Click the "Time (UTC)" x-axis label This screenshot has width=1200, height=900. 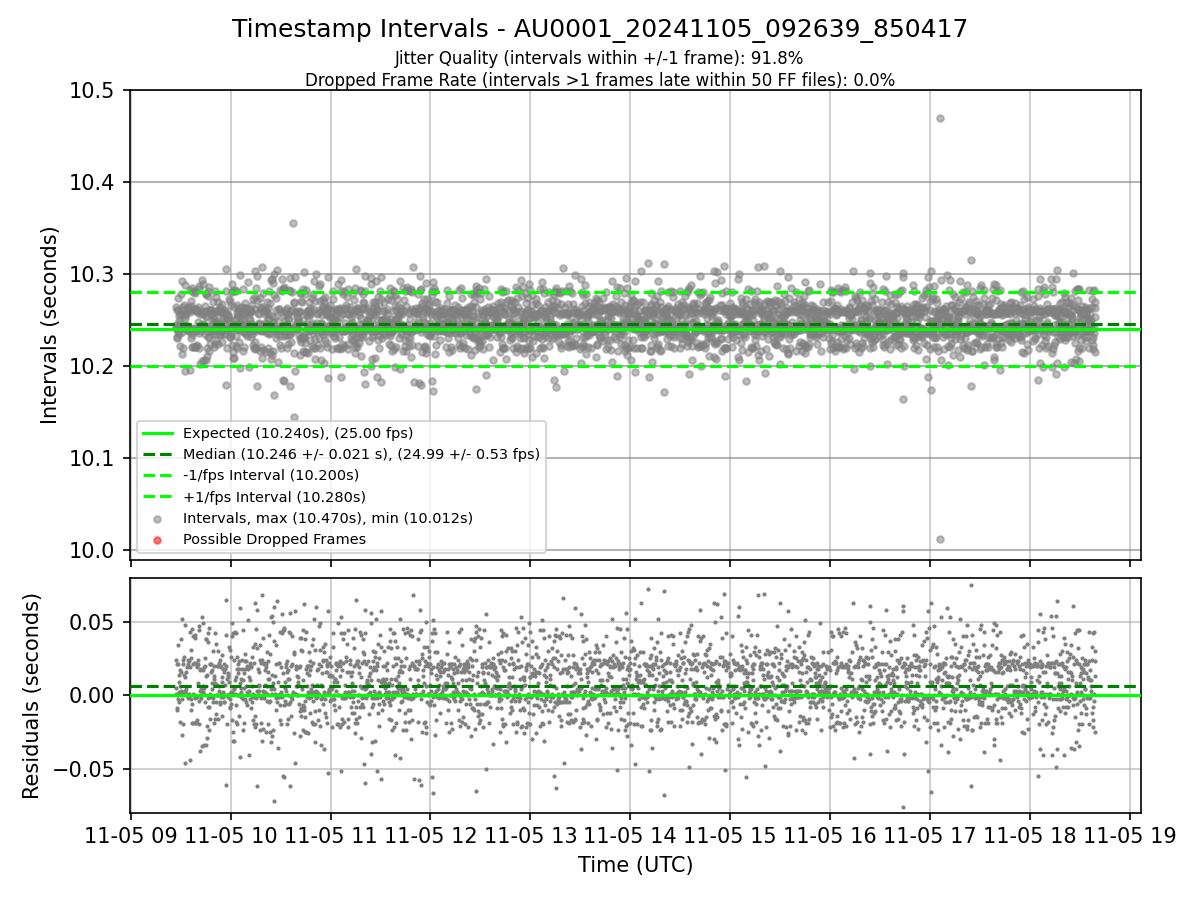(x=635, y=865)
